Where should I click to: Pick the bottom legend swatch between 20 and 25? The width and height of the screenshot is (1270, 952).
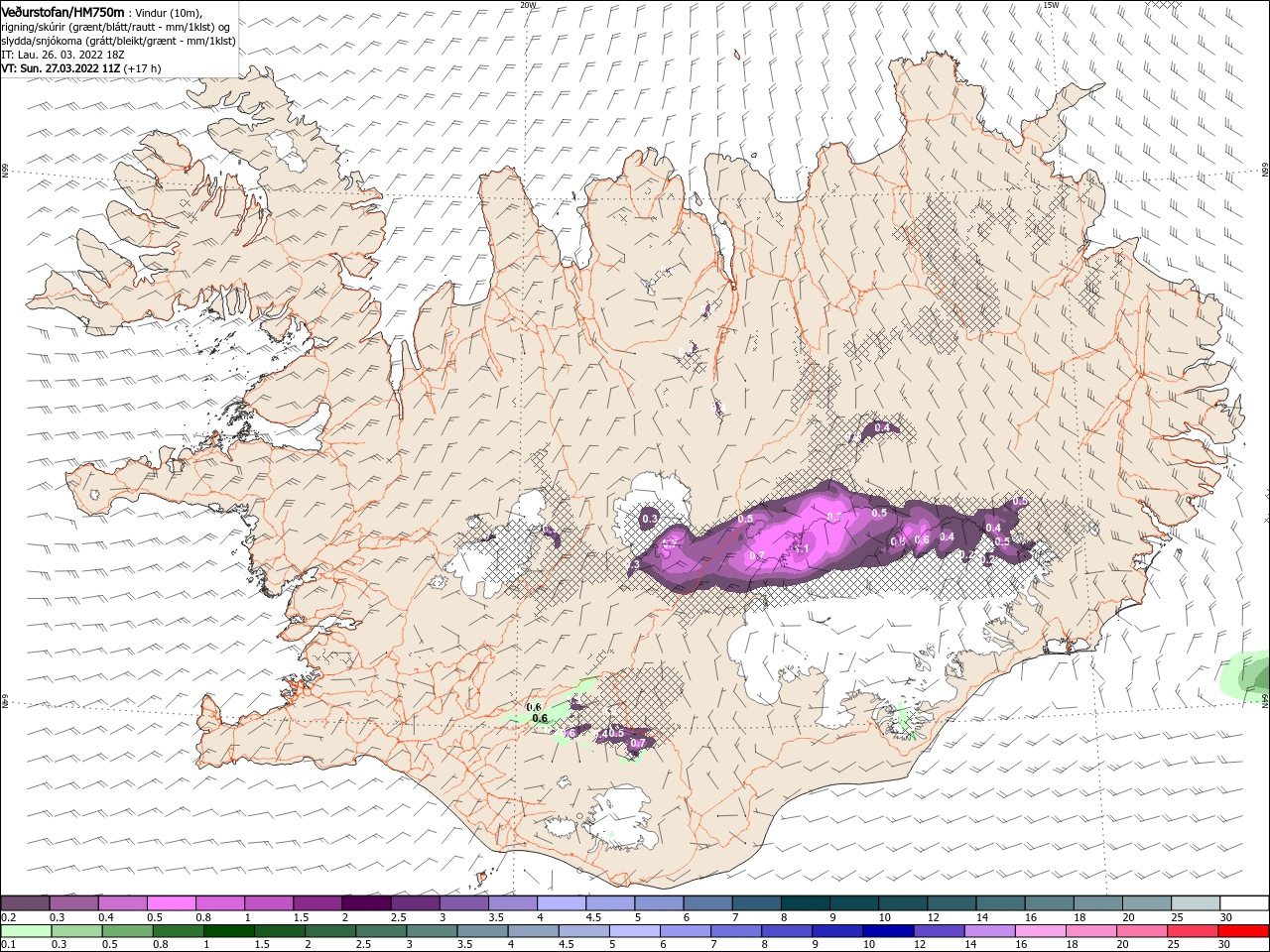point(1142,931)
